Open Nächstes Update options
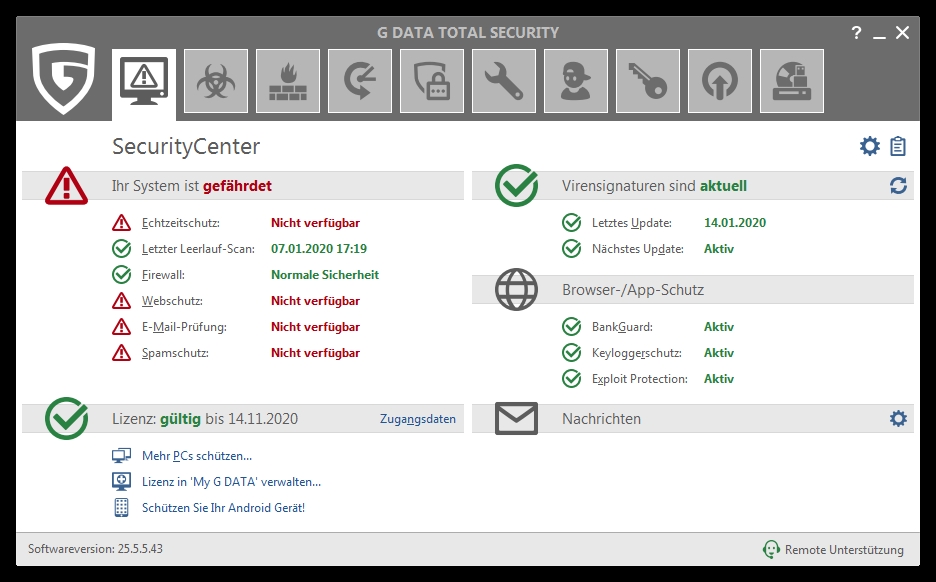The image size is (936, 582). coord(638,249)
